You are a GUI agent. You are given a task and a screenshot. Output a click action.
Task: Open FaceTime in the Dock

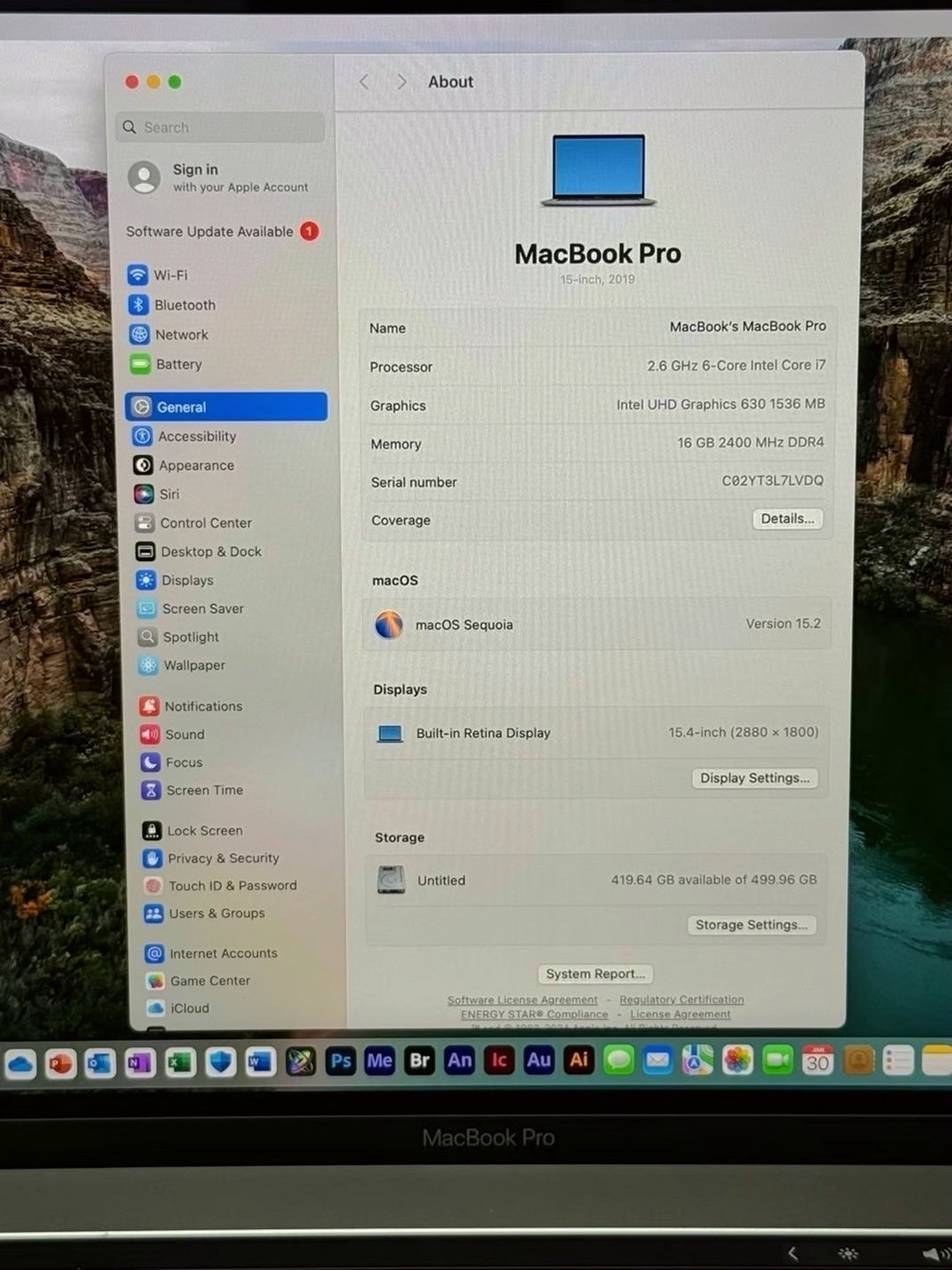[777, 1060]
